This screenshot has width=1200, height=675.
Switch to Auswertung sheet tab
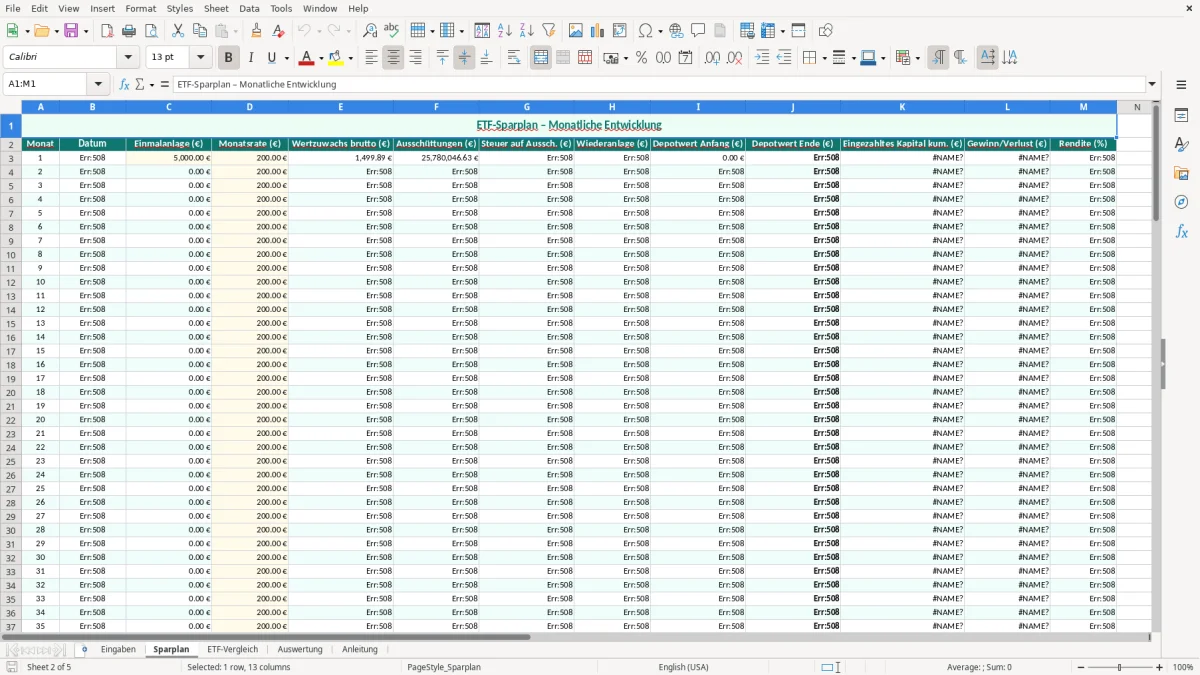300,649
